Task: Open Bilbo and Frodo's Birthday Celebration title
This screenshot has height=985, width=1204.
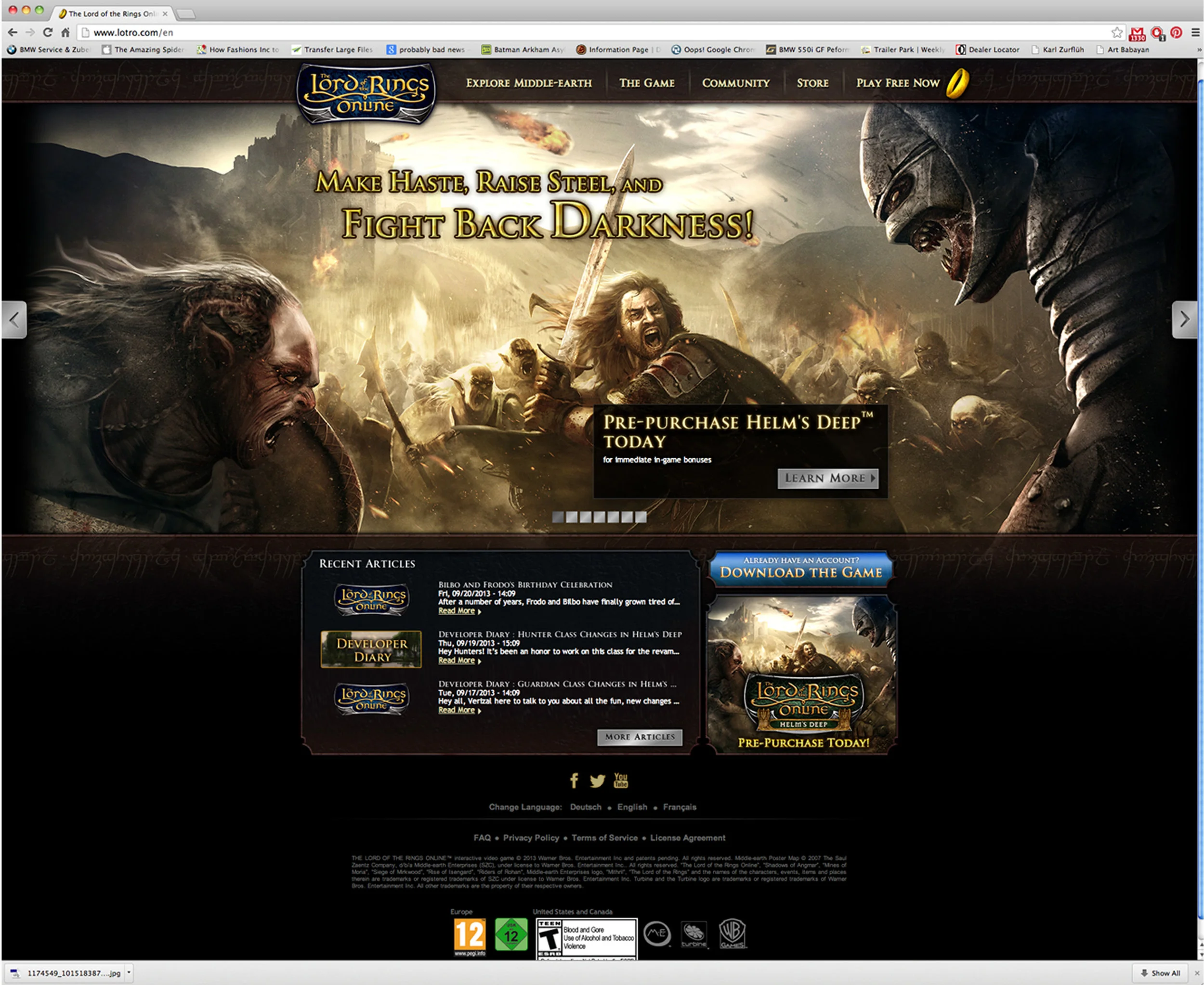Action: 525,584
